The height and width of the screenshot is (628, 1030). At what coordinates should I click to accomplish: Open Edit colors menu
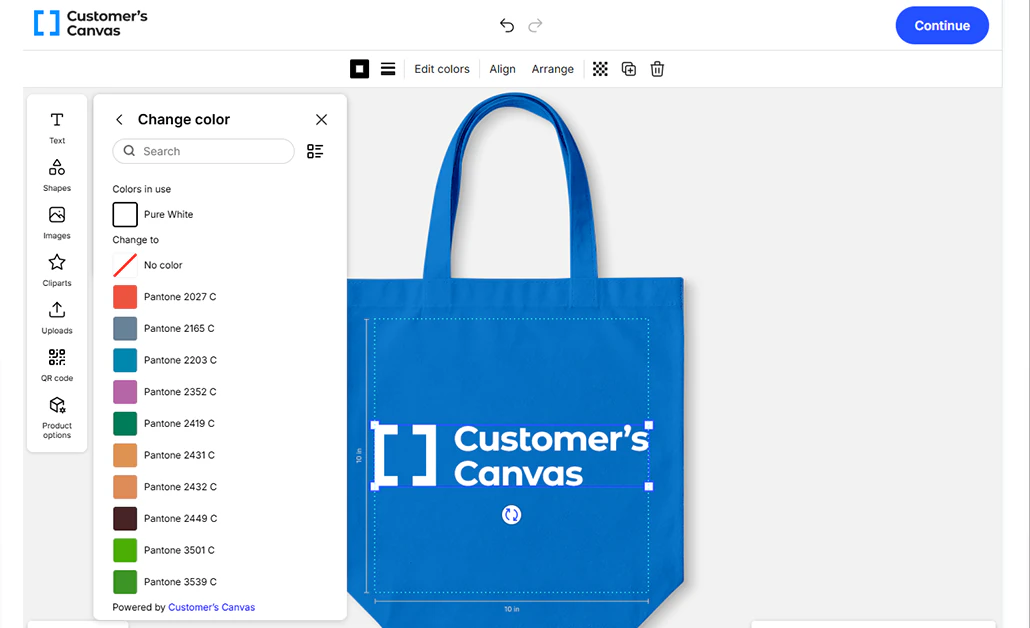click(x=441, y=69)
